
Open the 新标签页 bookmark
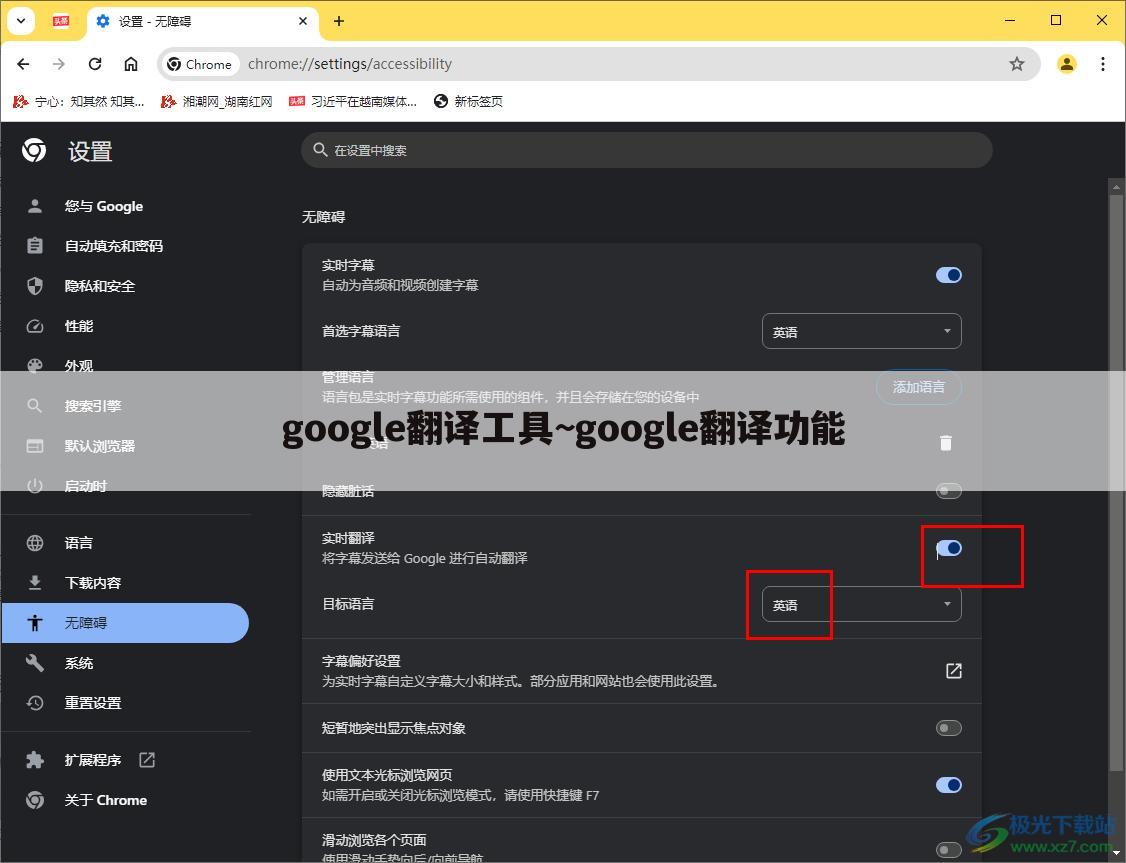point(468,101)
